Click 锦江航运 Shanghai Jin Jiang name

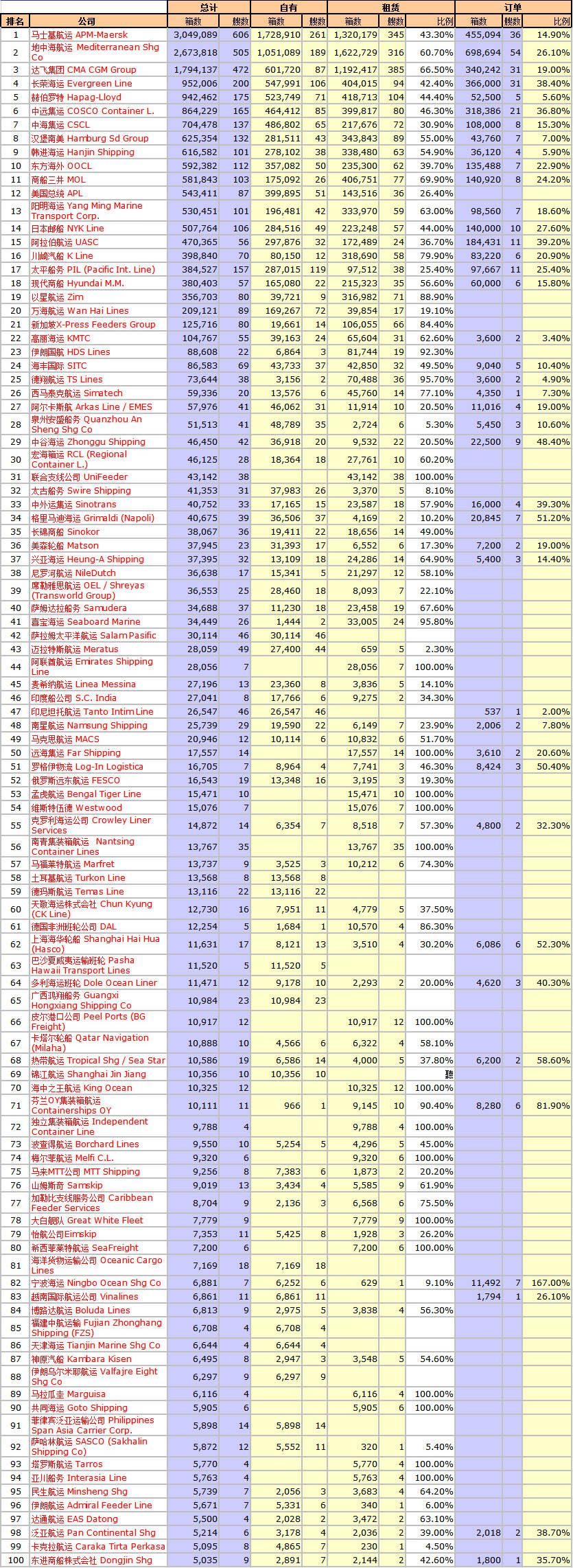point(89,1074)
